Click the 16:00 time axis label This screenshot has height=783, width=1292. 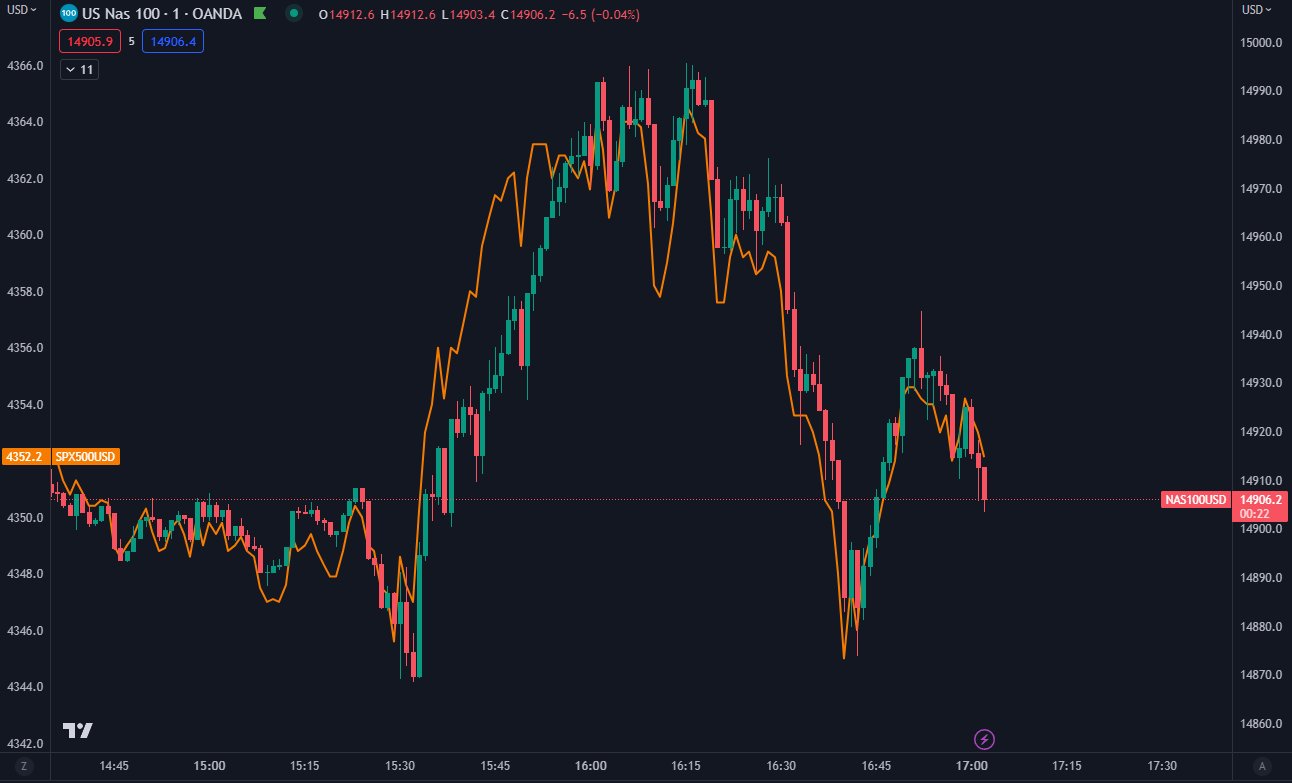(591, 766)
